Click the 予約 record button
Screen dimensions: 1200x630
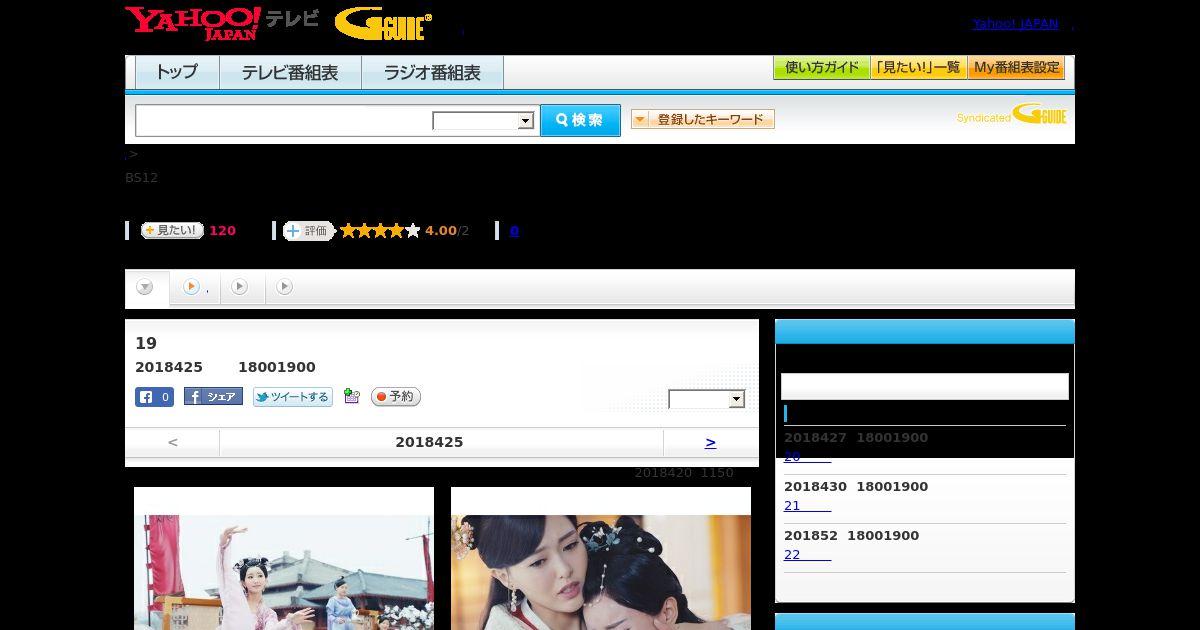(x=396, y=397)
